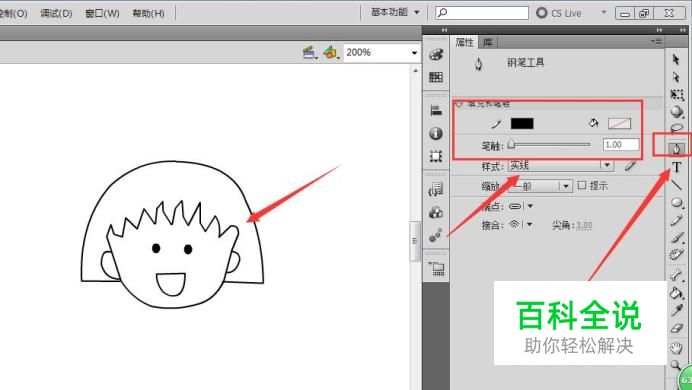Select the Selection (black arrow) tool
The image size is (692, 390).
[x=676, y=59]
